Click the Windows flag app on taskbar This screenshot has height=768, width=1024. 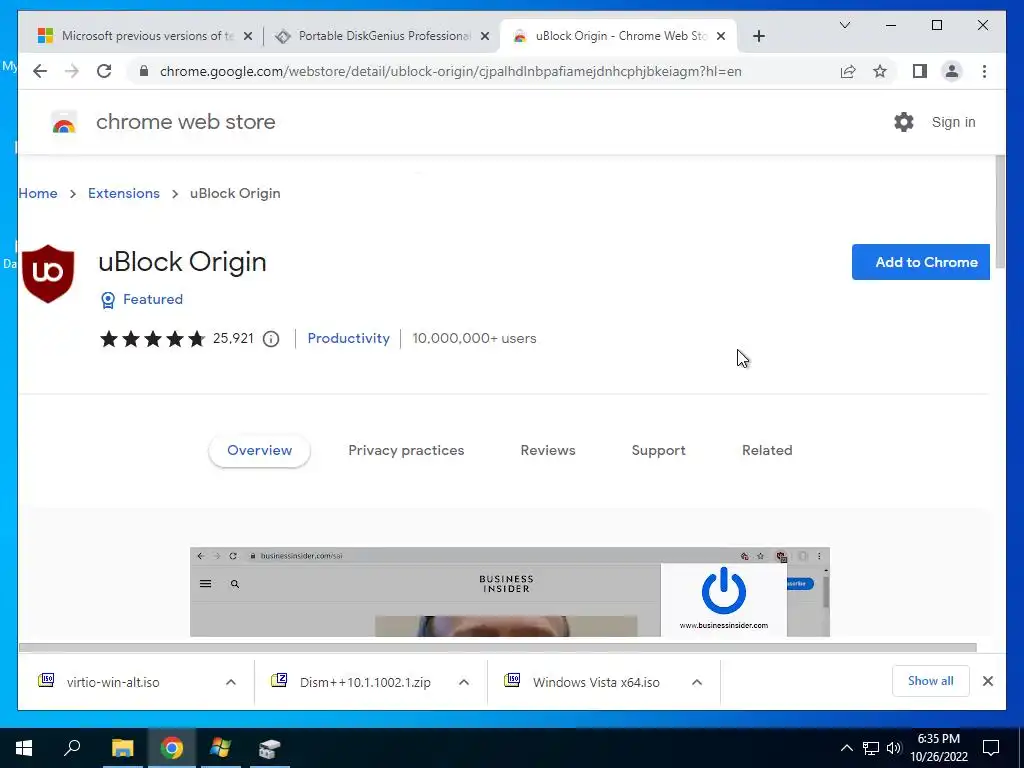click(x=220, y=748)
